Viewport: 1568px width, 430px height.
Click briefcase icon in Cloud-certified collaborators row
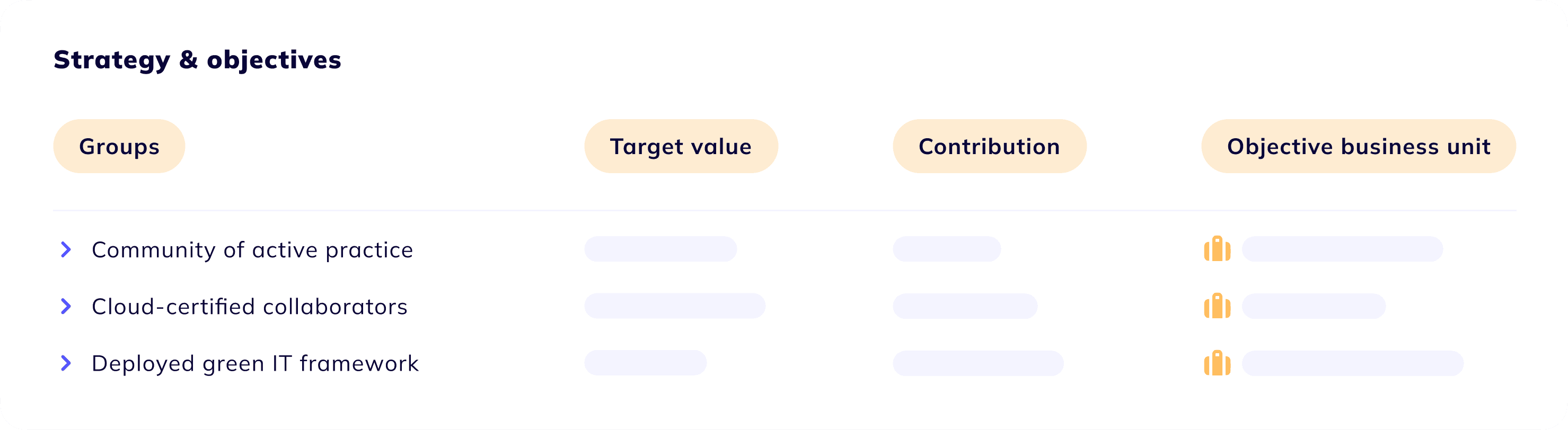(x=1217, y=306)
